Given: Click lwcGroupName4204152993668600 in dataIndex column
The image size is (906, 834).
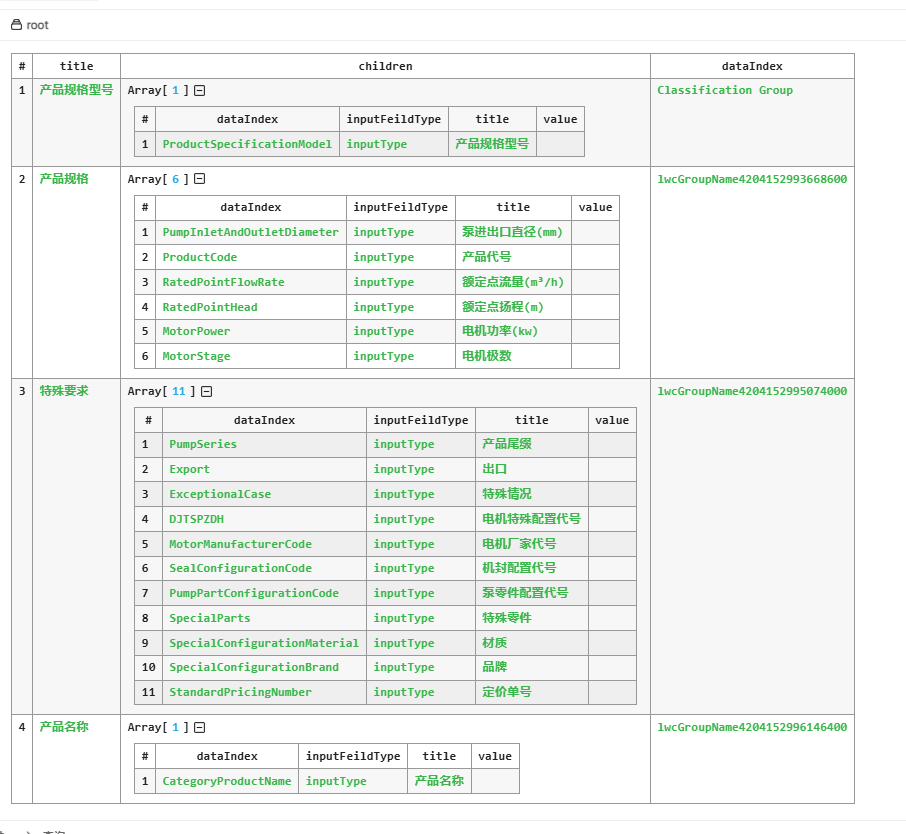Looking at the screenshot, I should click(x=752, y=178).
